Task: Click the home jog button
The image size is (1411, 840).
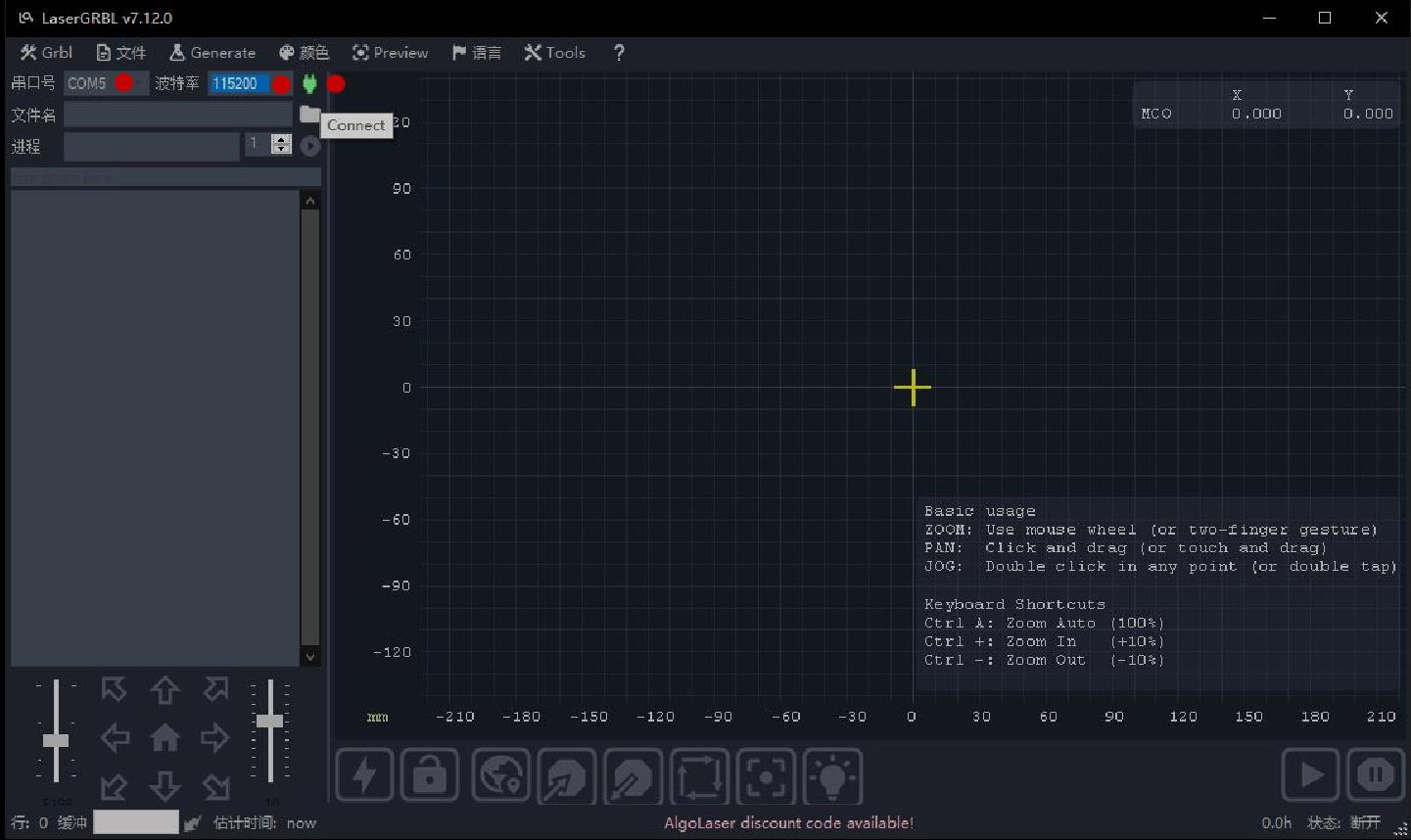Action: click(x=165, y=737)
